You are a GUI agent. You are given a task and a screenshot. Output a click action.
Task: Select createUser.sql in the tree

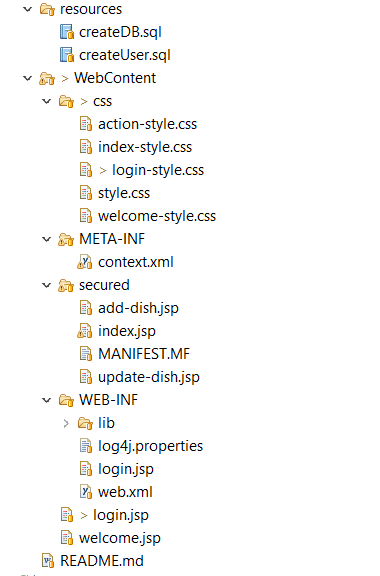[x=125, y=55]
